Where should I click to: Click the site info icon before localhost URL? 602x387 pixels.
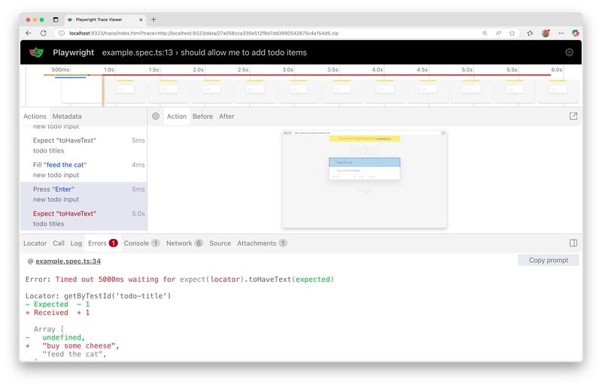tap(61, 33)
